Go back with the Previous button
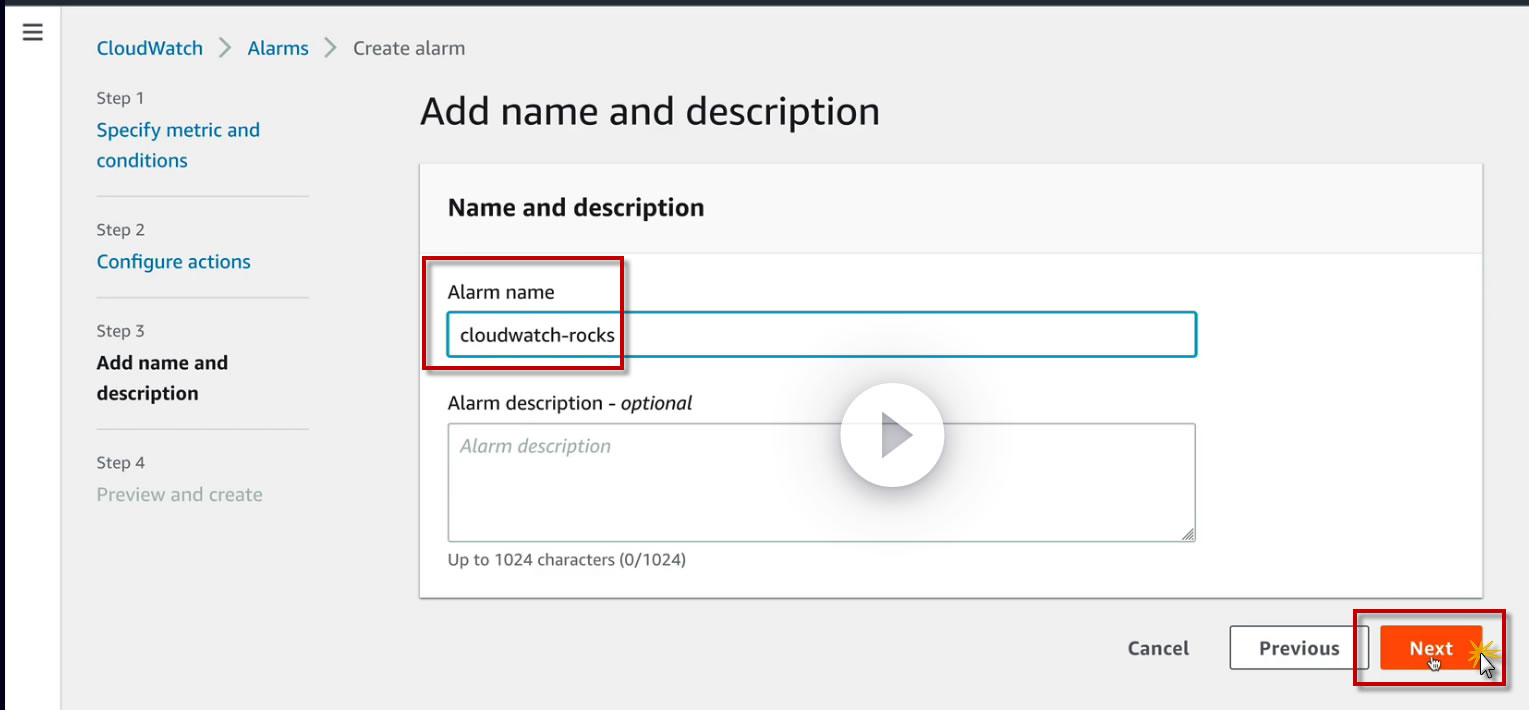The height and width of the screenshot is (710, 1529). 1299,648
